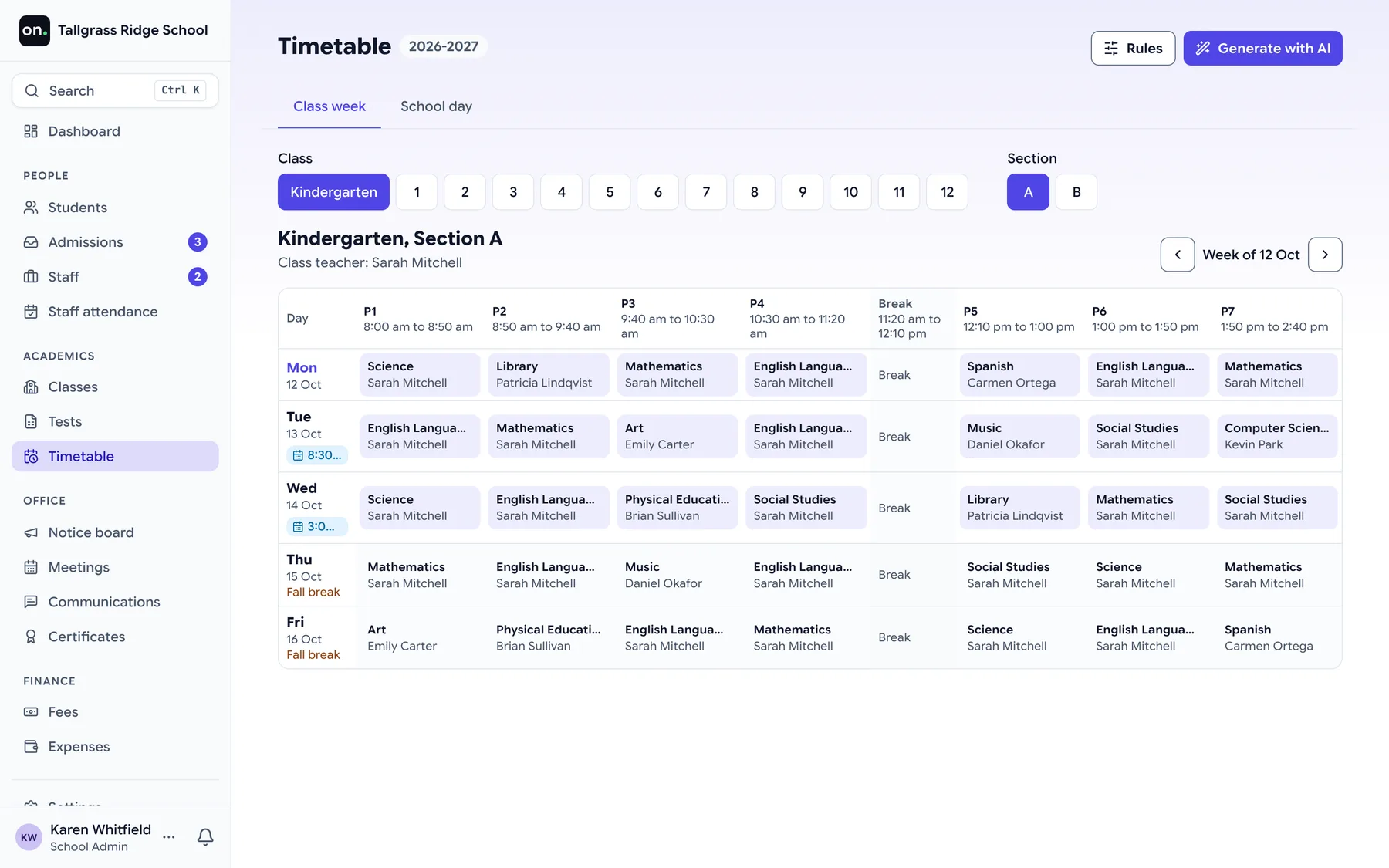Select class 8
The height and width of the screenshot is (868, 1389).
click(754, 192)
